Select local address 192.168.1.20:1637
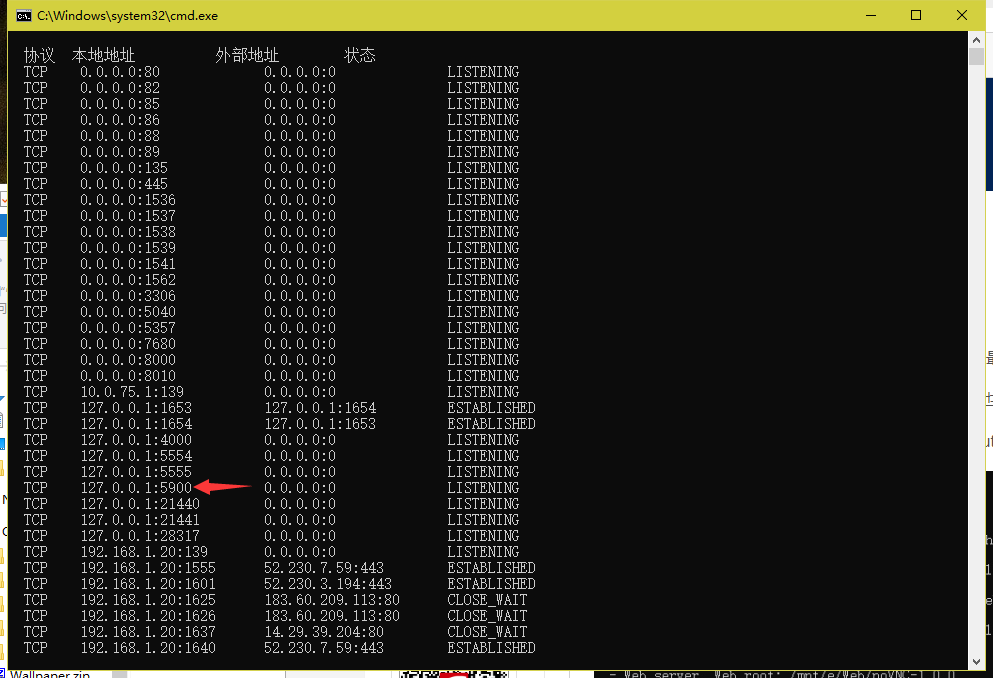This screenshot has height=678, width=993. click(x=148, y=632)
